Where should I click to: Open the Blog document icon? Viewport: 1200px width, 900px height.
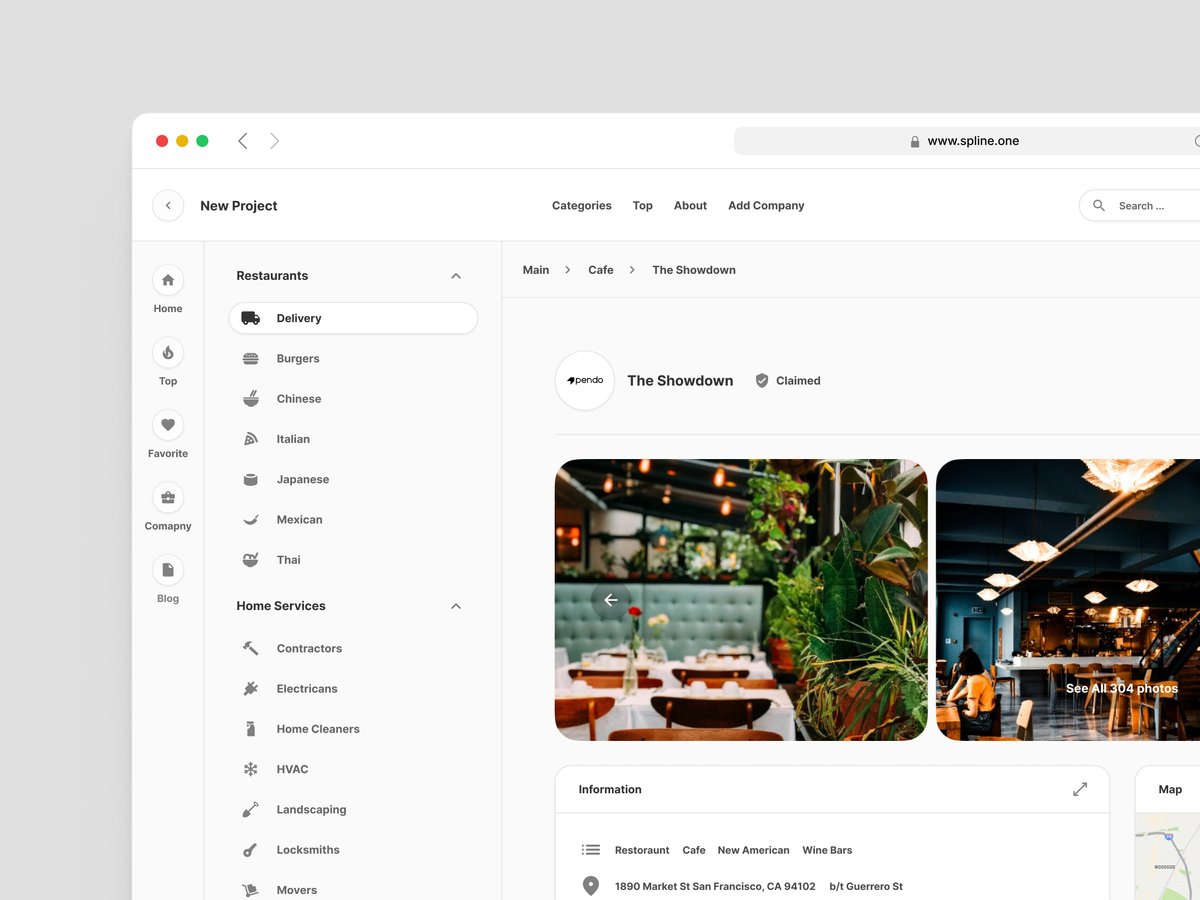tap(168, 570)
